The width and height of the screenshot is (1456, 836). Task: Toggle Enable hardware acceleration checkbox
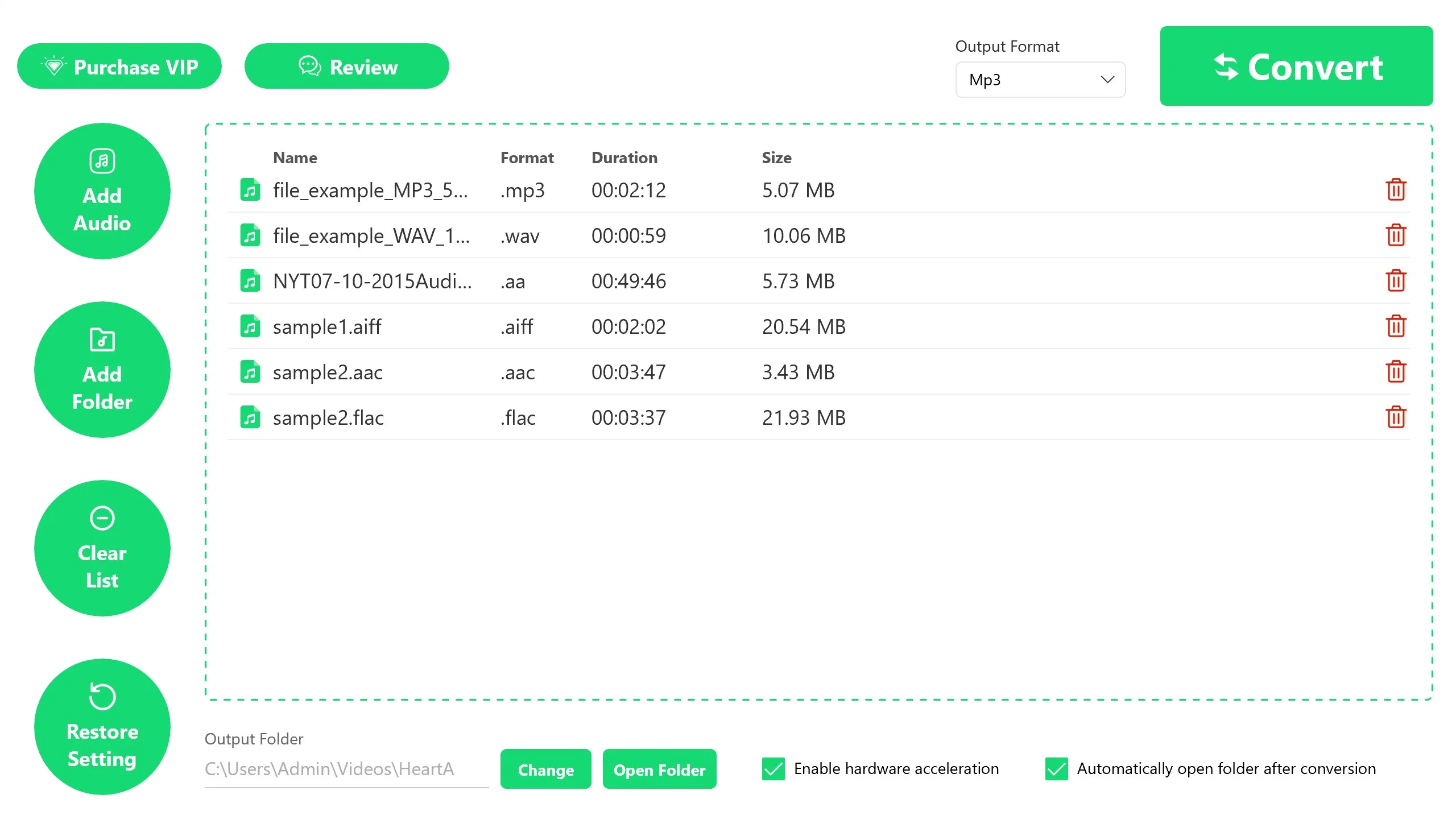[x=773, y=769]
